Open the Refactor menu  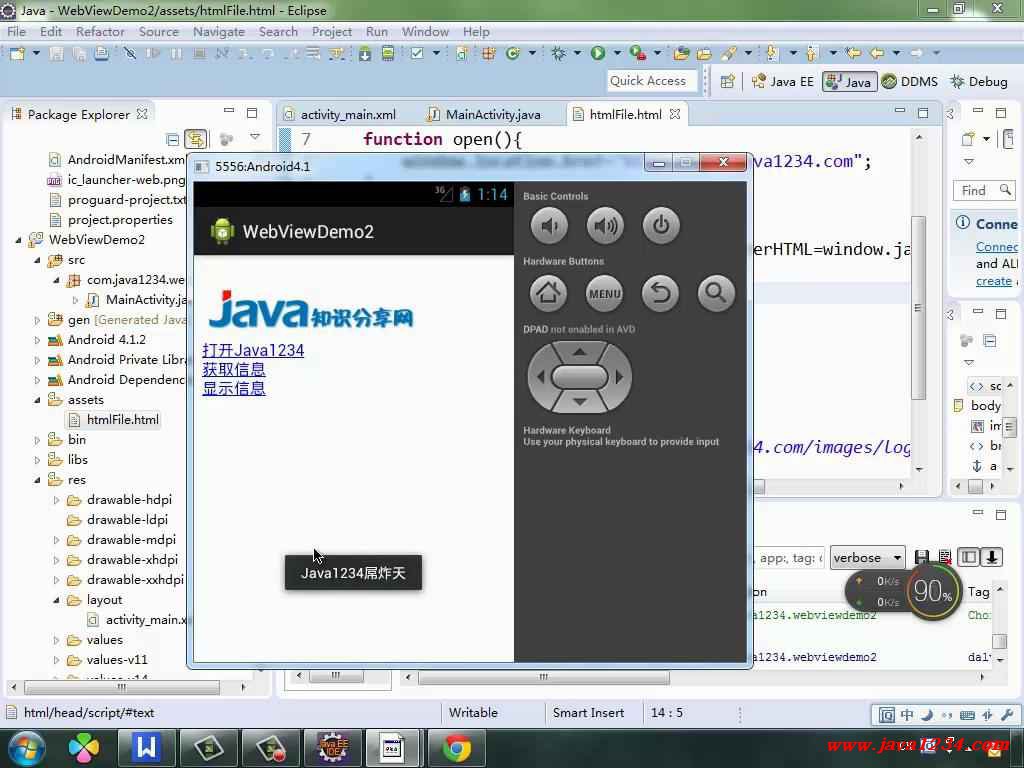[100, 31]
